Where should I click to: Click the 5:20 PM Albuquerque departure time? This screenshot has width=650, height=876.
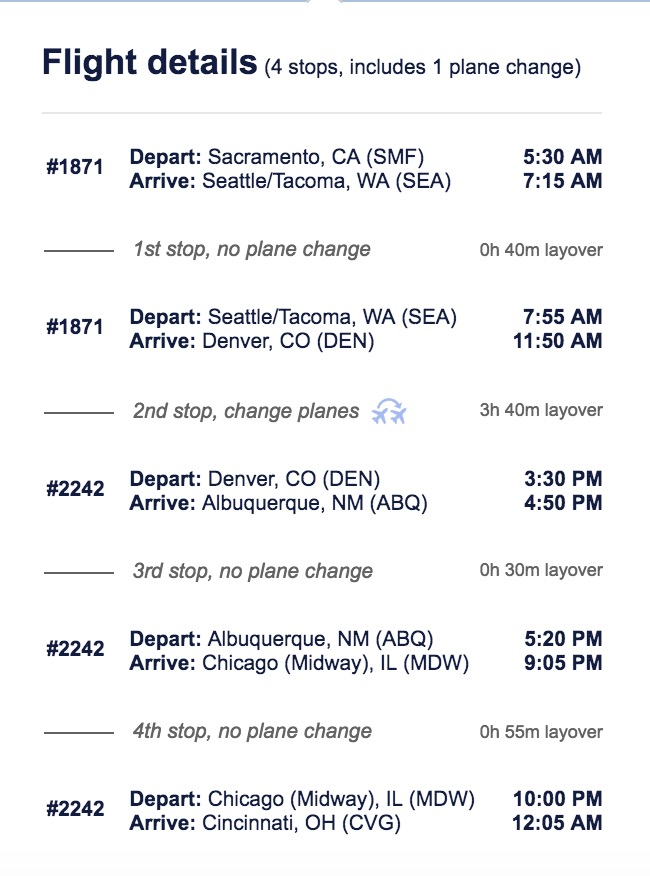[562, 639]
